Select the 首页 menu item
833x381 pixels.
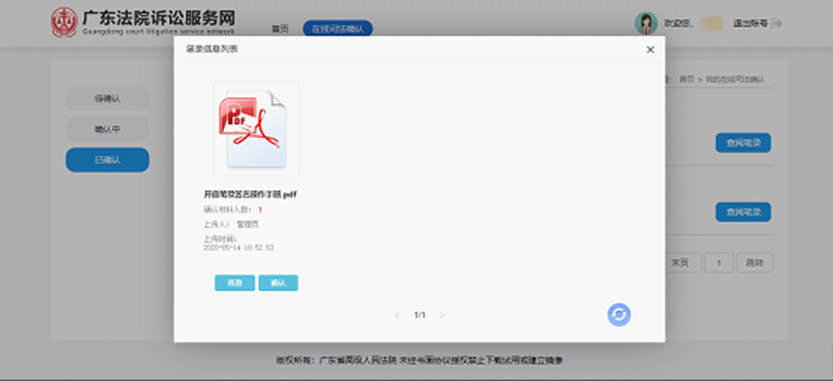pyautogui.click(x=280, y=29)
